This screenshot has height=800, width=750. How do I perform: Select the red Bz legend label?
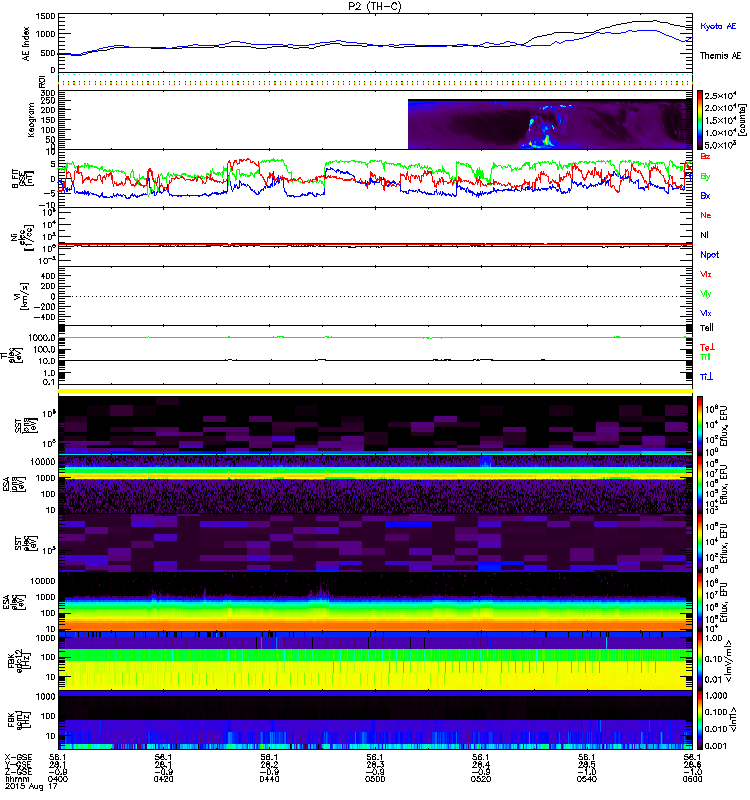[x=706, y=156]
